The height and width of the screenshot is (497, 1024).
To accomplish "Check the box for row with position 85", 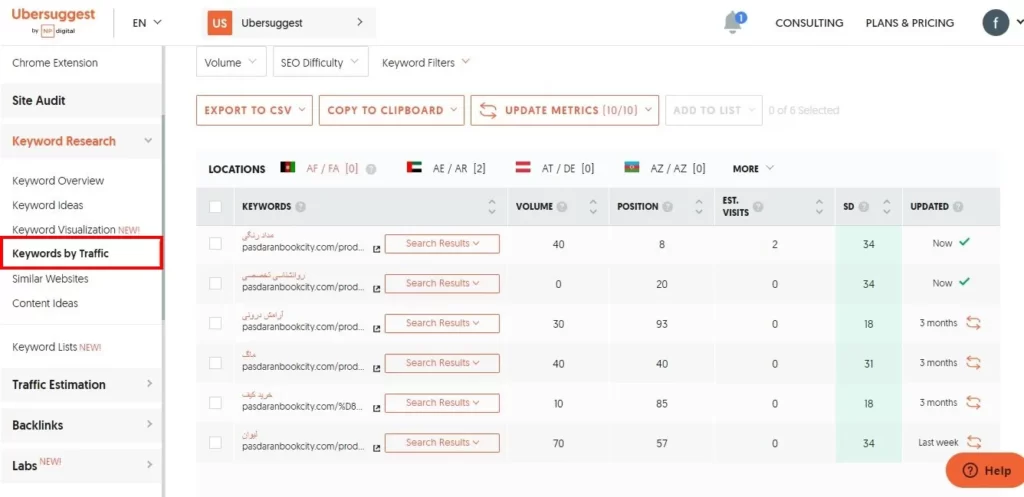I will 216,403.
